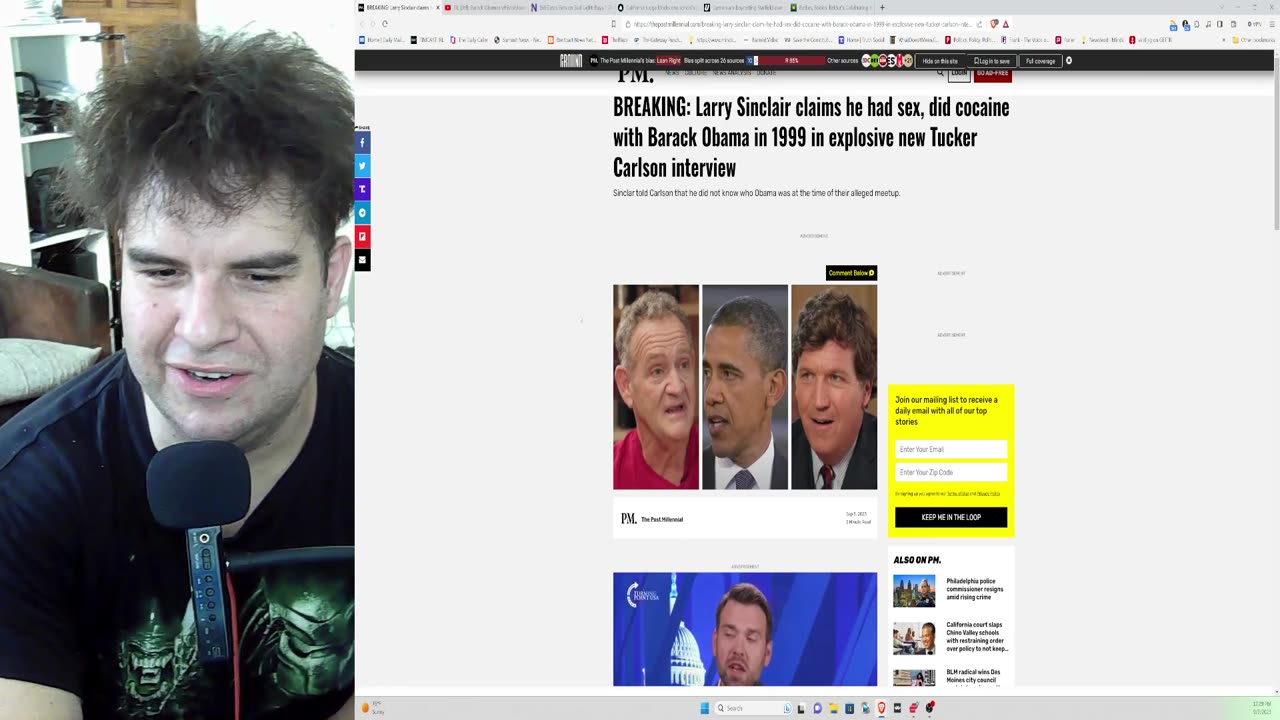The width and height of the screenshot is (1280, 720).
Task: Switch to the third browser tab
Action: tap(570, 7)
